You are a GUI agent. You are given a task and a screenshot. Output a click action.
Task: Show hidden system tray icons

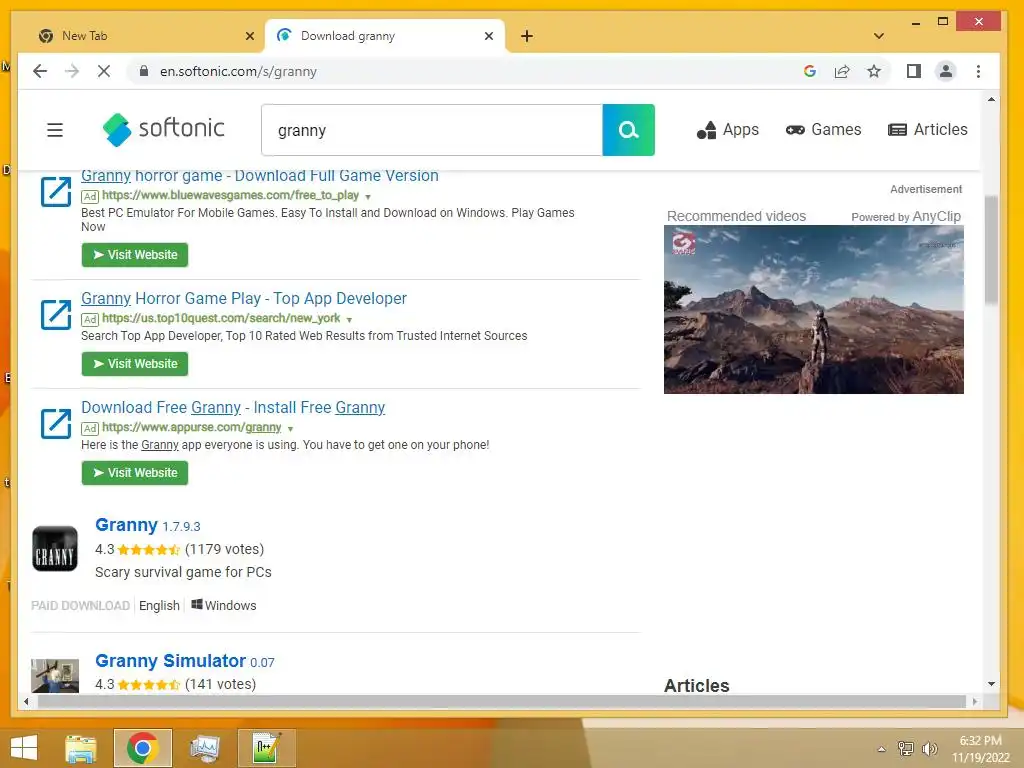882,749
